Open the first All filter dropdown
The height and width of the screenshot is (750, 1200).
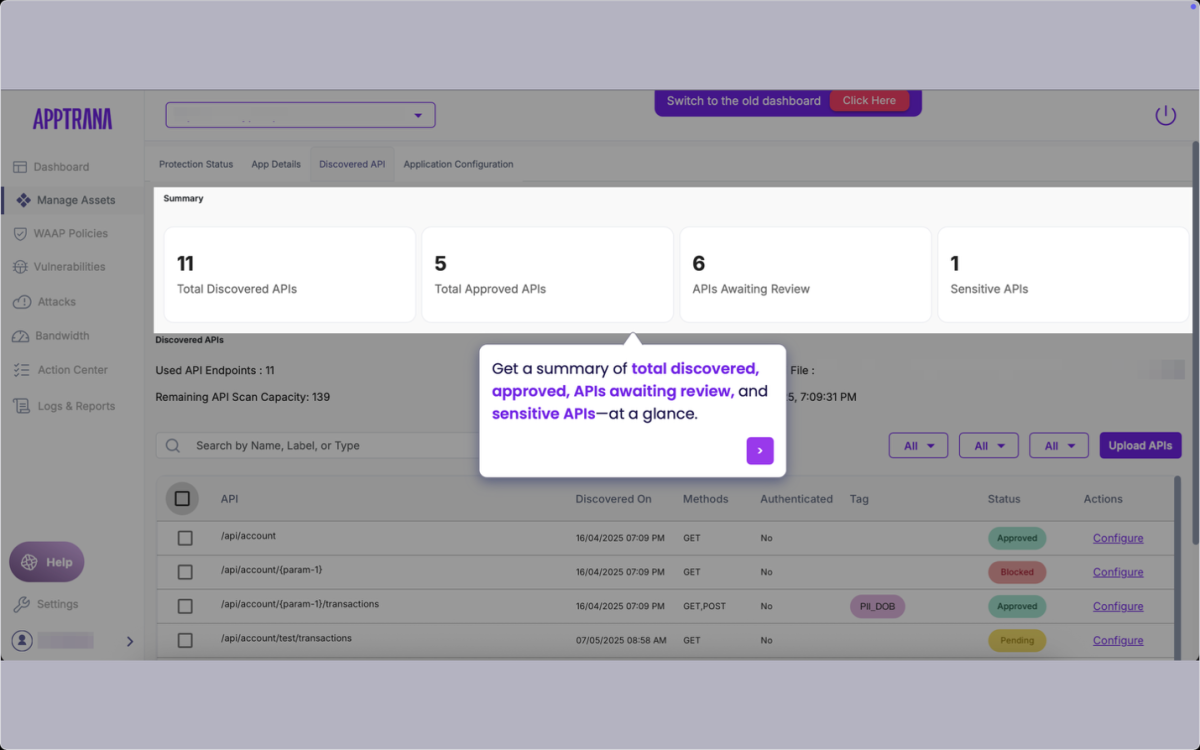[x=918, y=445]
